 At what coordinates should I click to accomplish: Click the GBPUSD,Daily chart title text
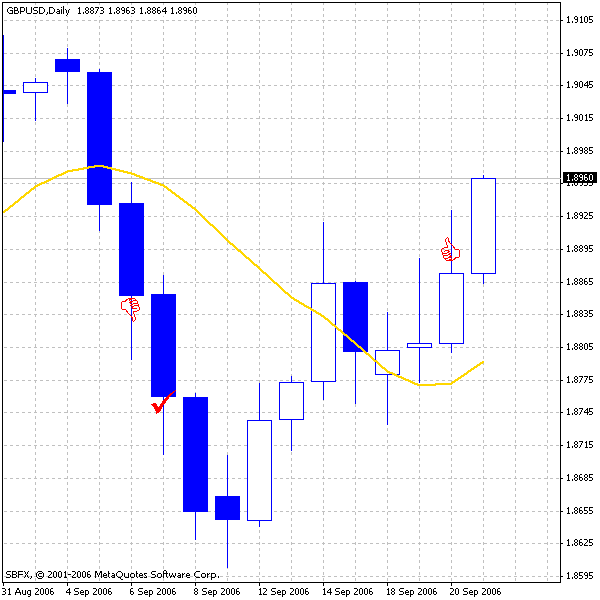click(38, 11)
